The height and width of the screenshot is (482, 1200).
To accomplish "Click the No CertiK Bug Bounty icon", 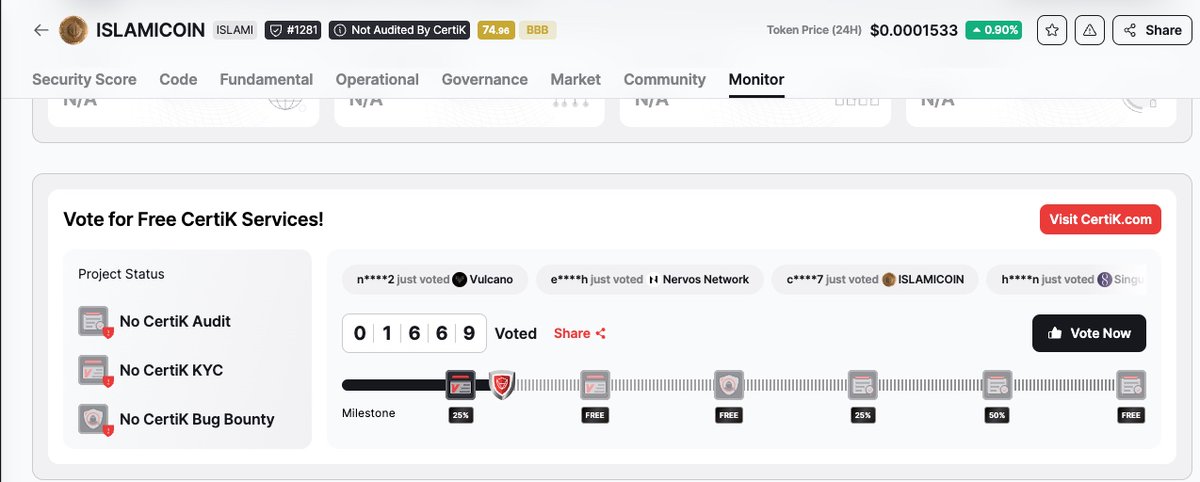I will tap(94, 419).
